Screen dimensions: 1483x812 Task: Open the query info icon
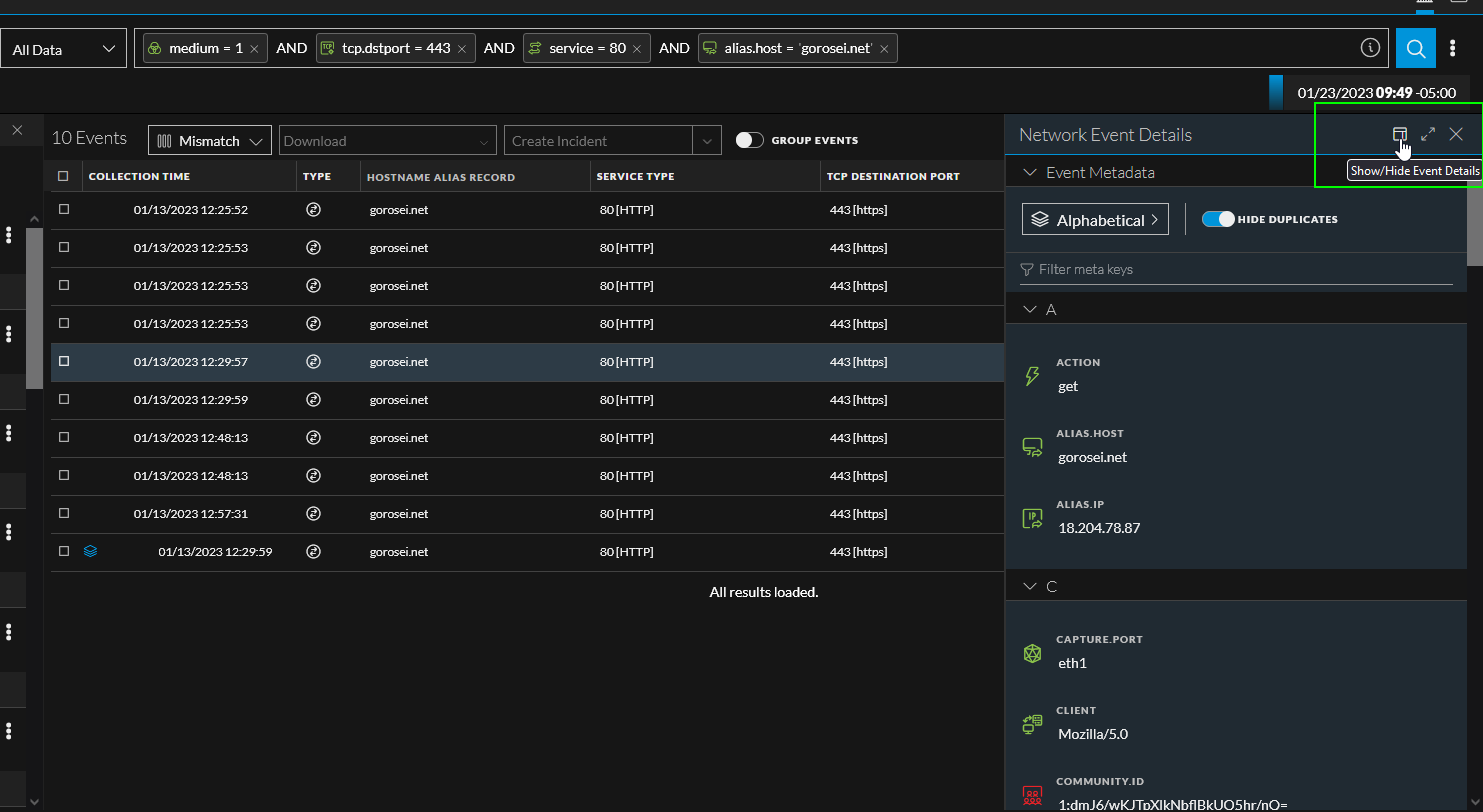(x=1370, y=48)
